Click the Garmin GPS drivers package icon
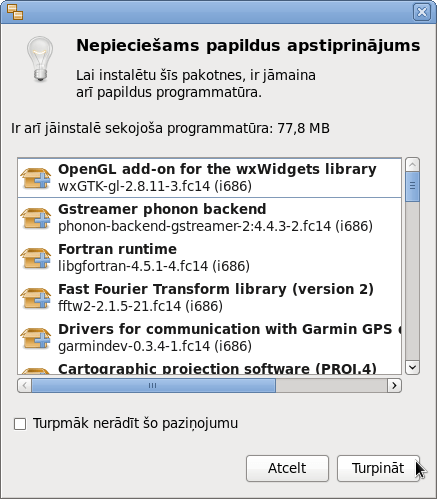 coord(36,338)
